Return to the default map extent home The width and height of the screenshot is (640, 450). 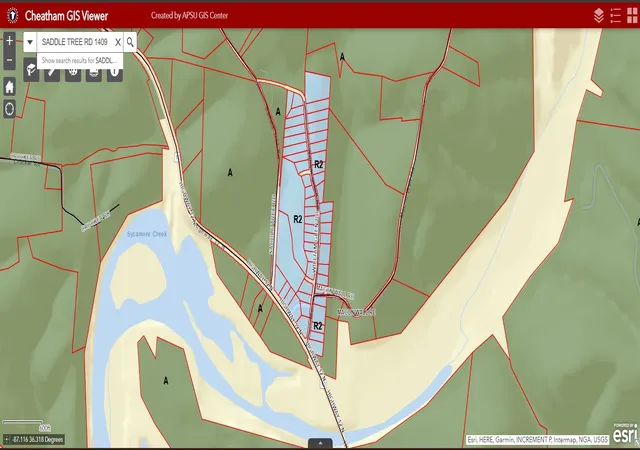(9, 87)
